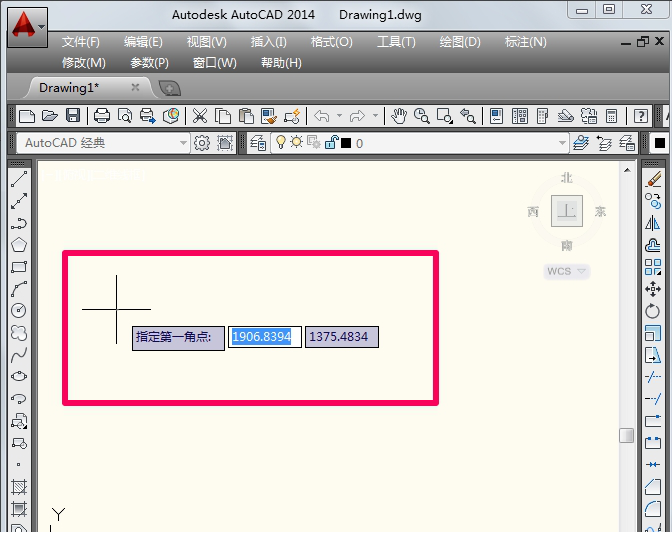The height and width of the screenshot is (553, 672).
Task: Select the Insert Block tool
Action: pos(19,421)
